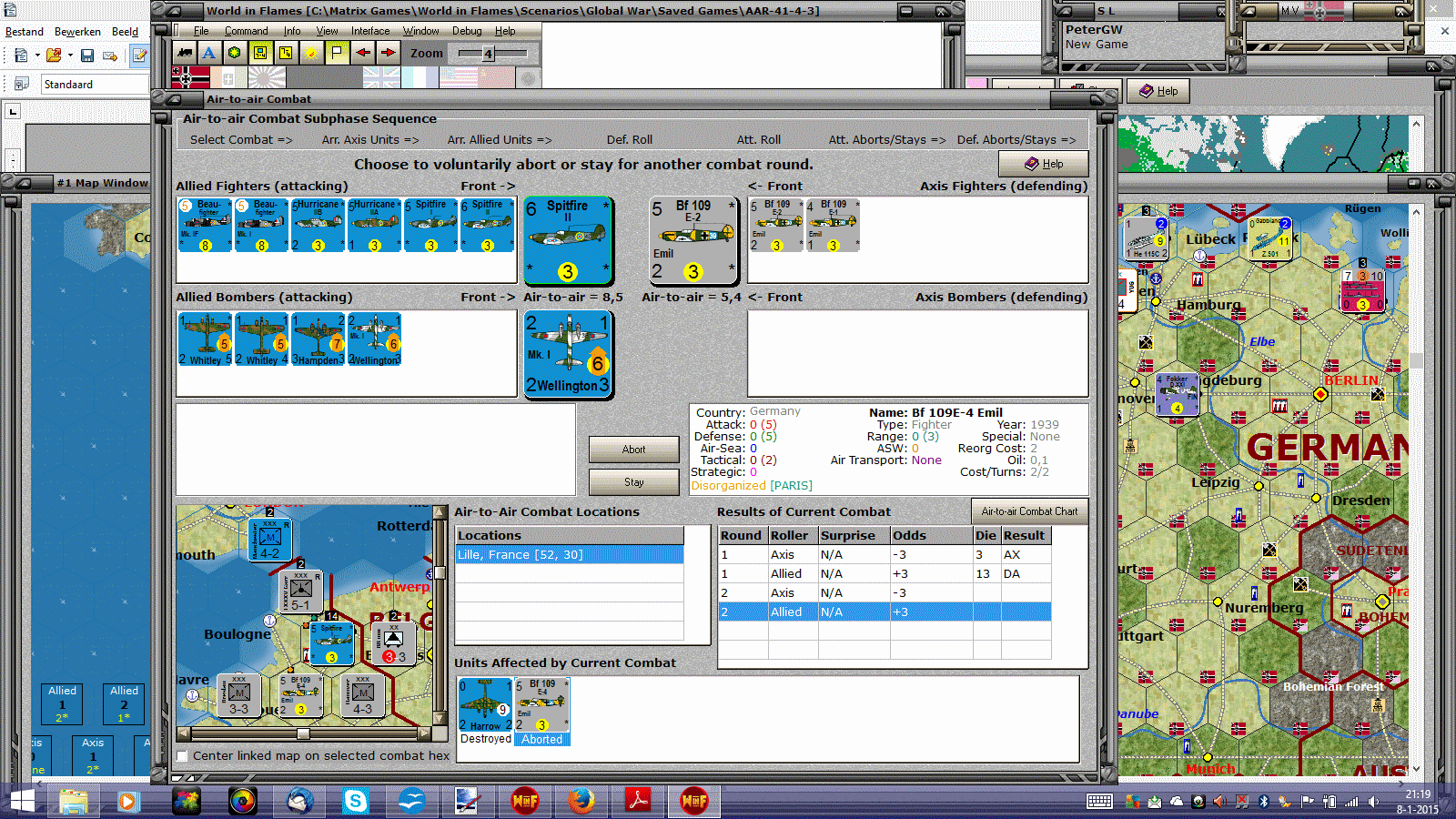Viewport: 1456px width, 819px height.
Task: Open the Standaard style dropdown
Action: pos(95,85)
